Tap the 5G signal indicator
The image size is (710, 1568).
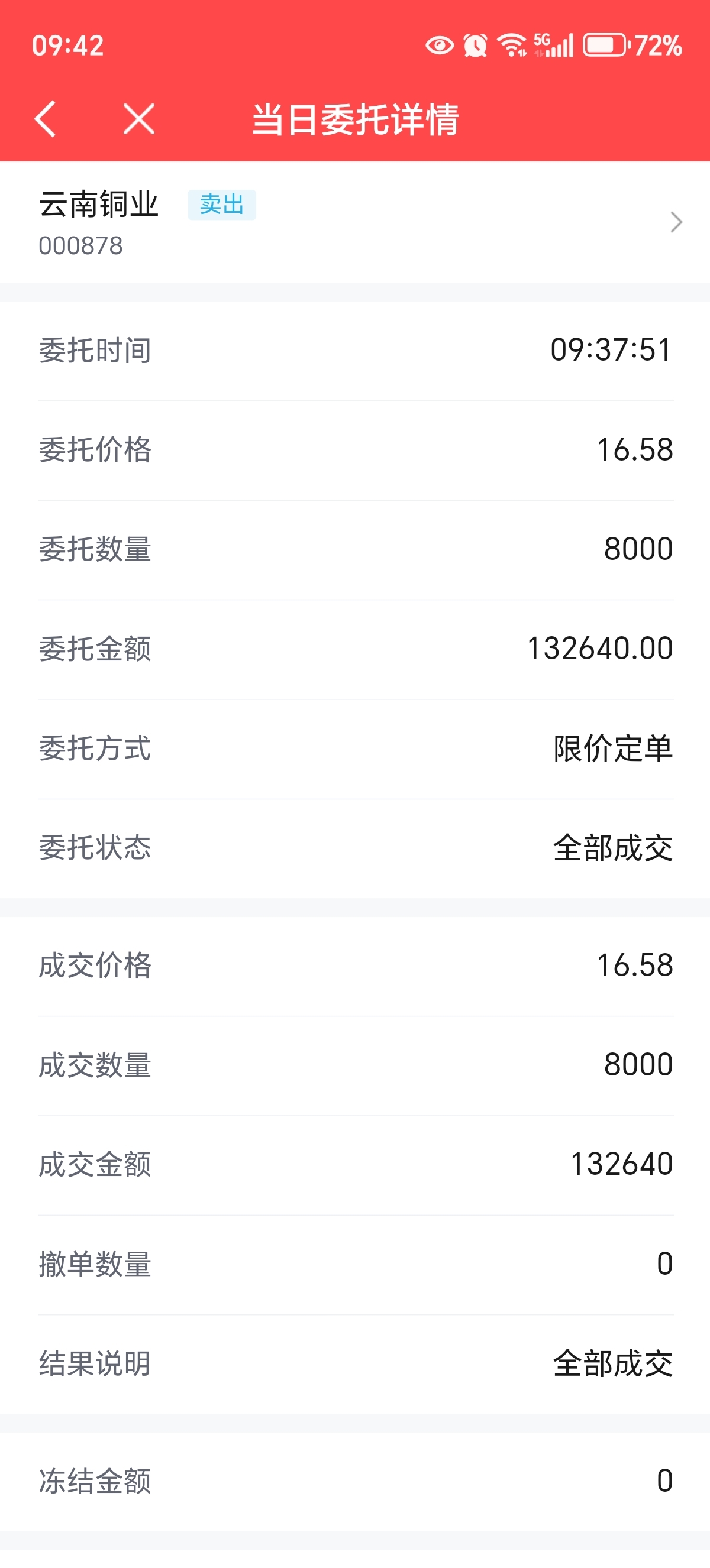554,46
